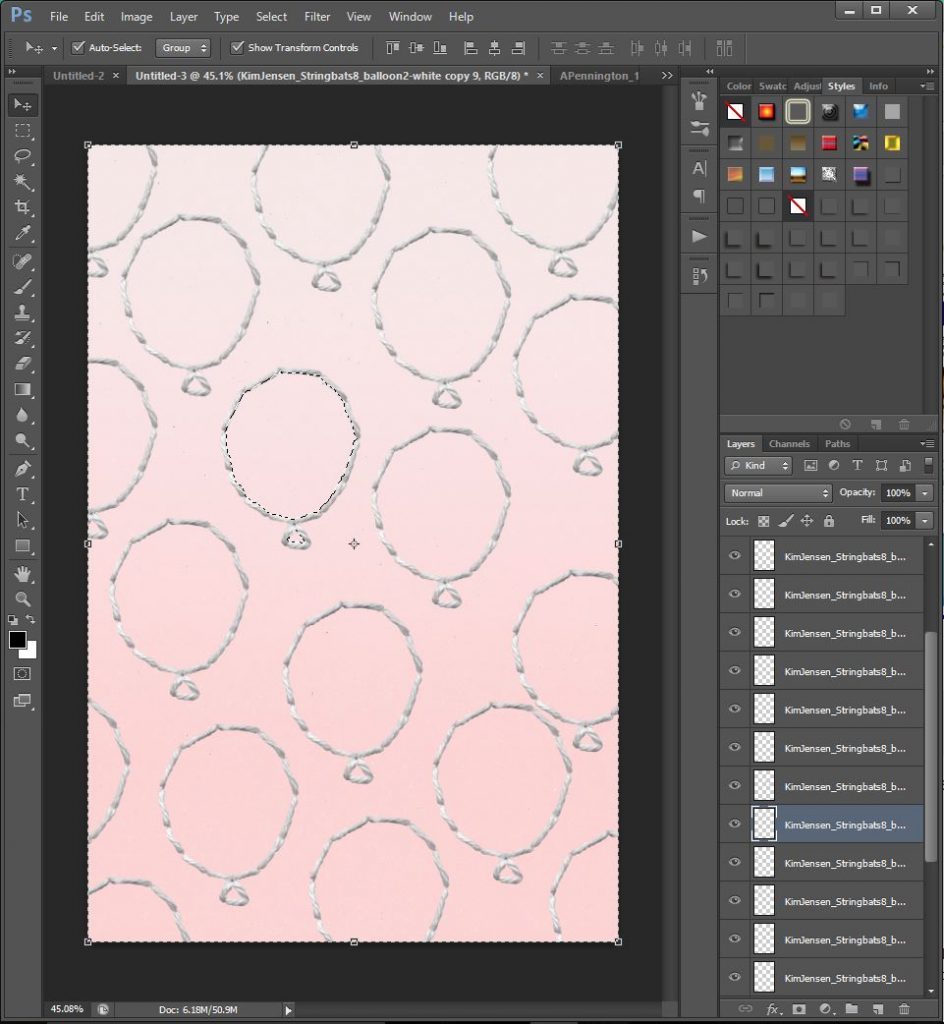Toggle lock image pixels brush icon
The height and width of the screenshot is (1024, 944).
[x=786, y=521]
